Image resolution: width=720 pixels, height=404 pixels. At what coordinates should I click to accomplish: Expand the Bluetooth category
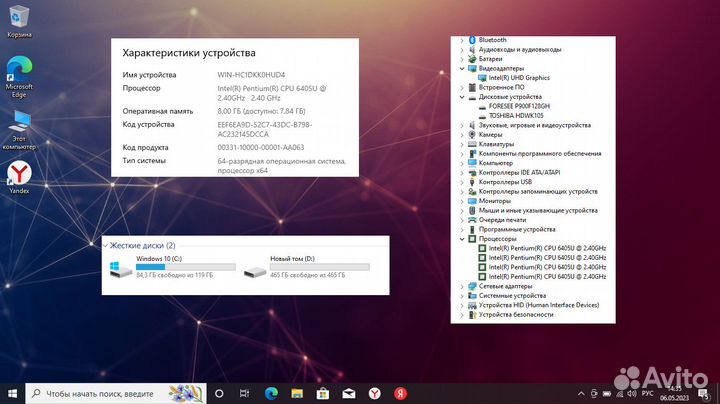pos(462,40)
